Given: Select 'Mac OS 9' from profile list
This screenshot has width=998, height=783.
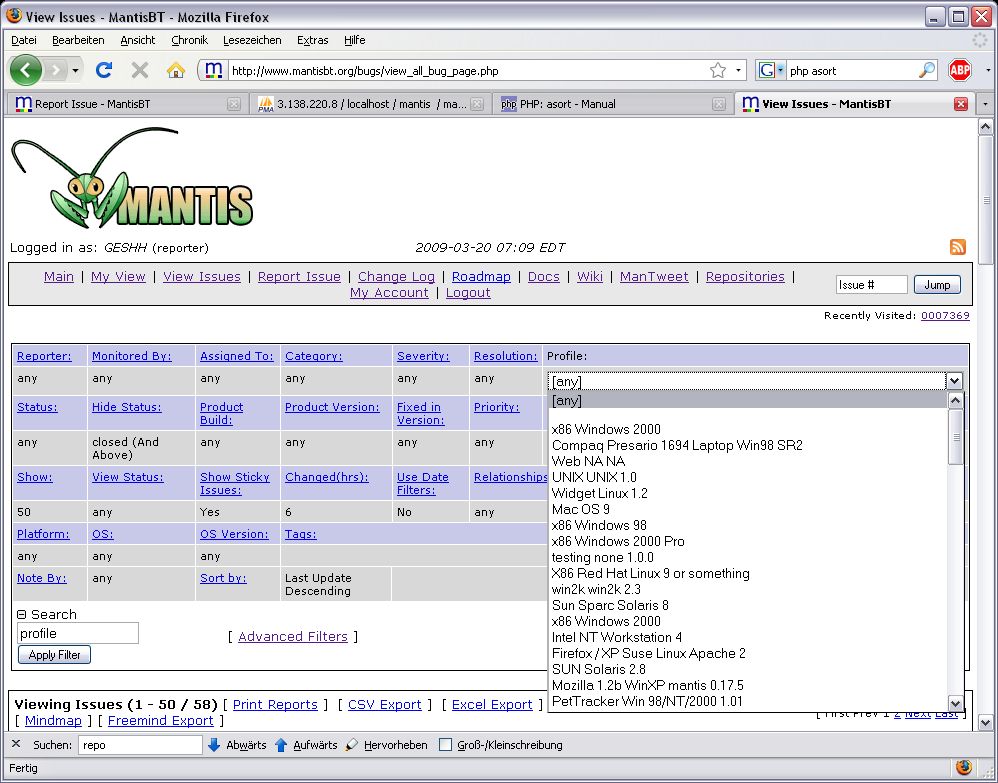Looking at the screenshot, I should (x=580, y=509).
